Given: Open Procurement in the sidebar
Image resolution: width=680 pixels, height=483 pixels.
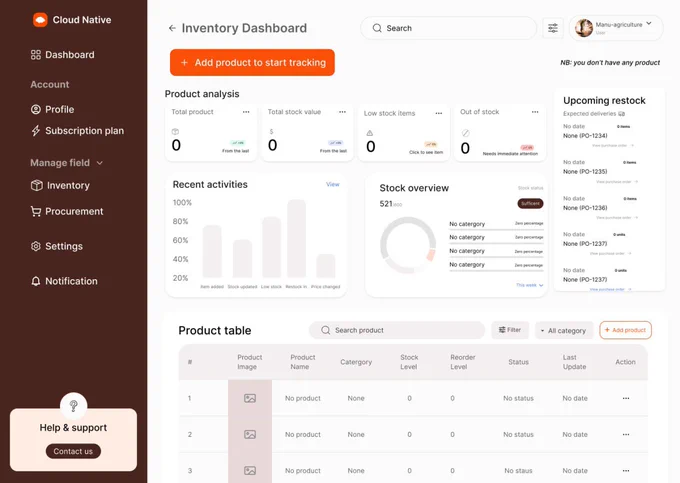Looking at the screenshot, I should [67, 211].
